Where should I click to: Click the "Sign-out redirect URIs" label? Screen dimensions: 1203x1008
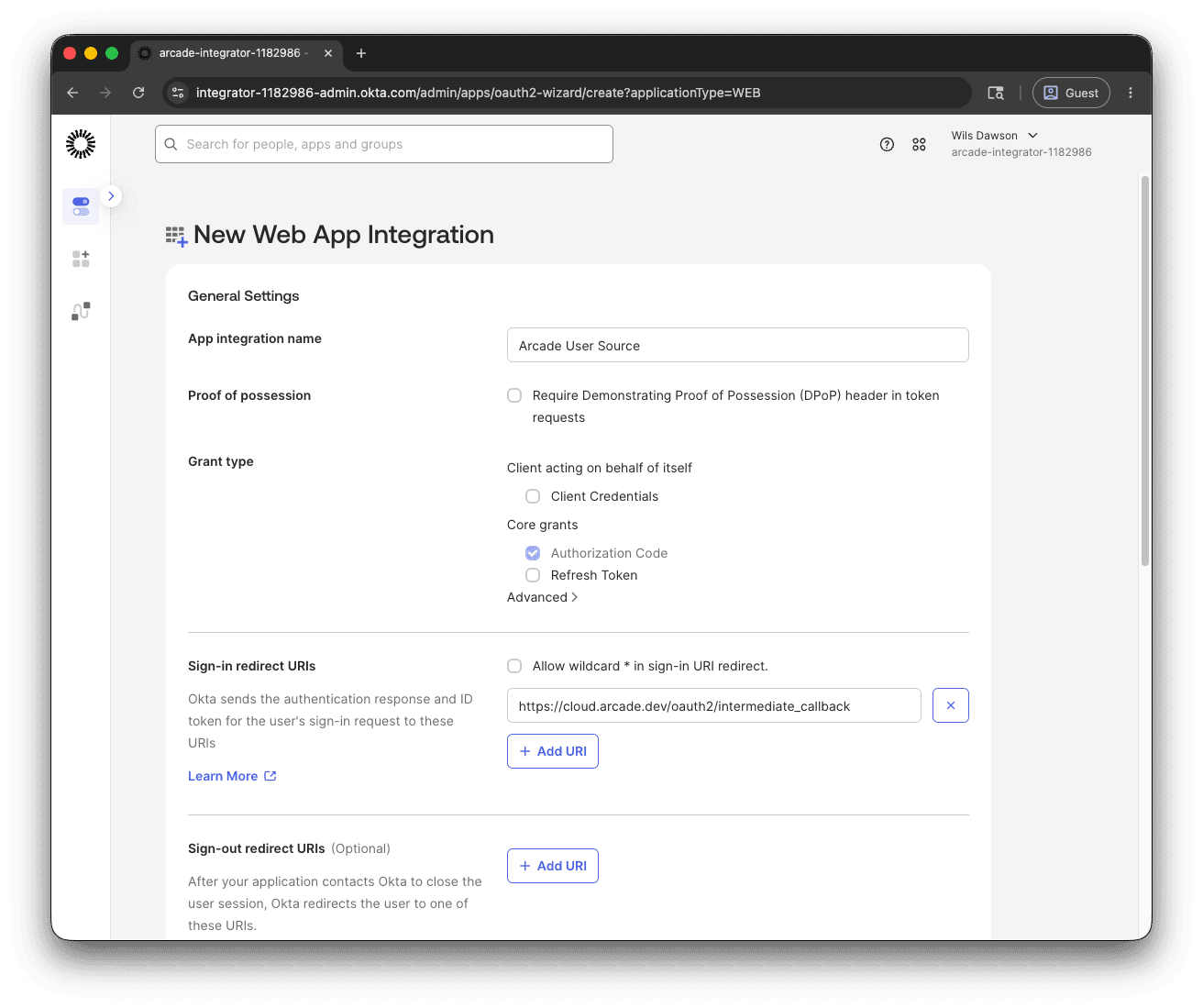[257, 848]
